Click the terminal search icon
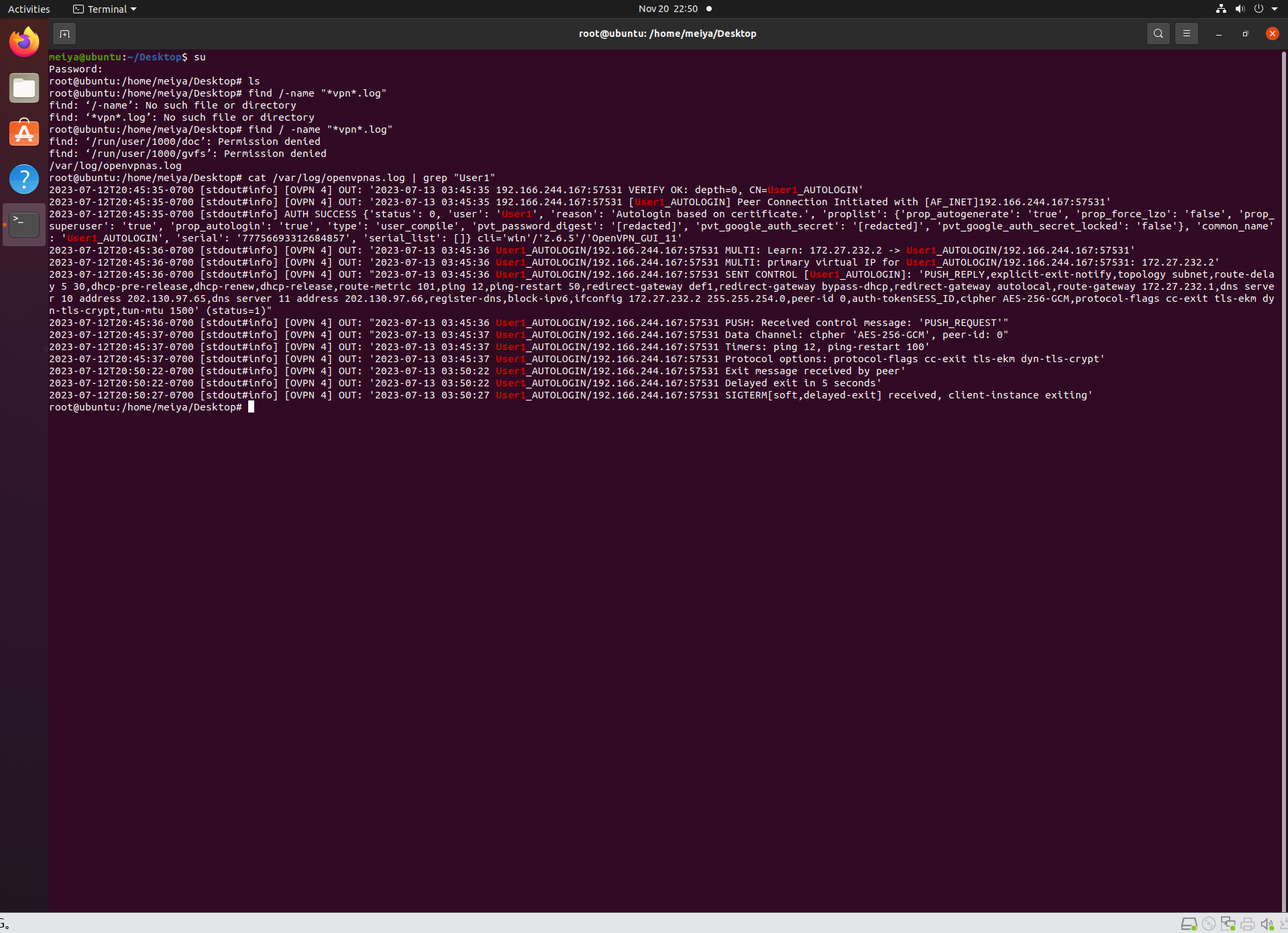The width and height of the screenshot is (1288, 933). (x=1158, y=34)
